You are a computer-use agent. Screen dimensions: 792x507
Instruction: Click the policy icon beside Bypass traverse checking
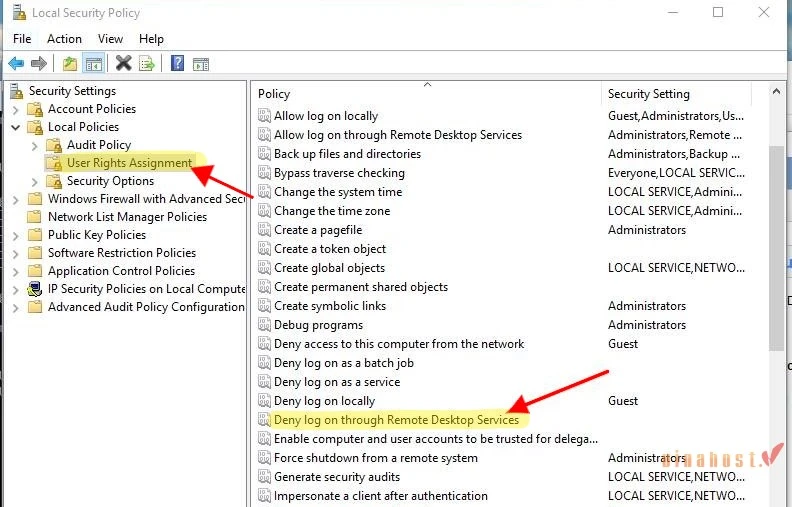pos(264,173)
